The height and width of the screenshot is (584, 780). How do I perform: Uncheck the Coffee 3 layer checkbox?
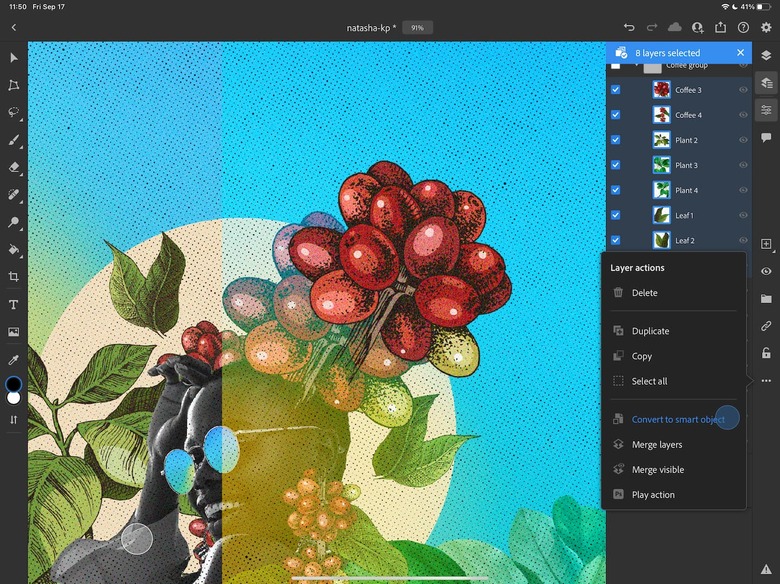pyautogui.click(x=615, y=90)
